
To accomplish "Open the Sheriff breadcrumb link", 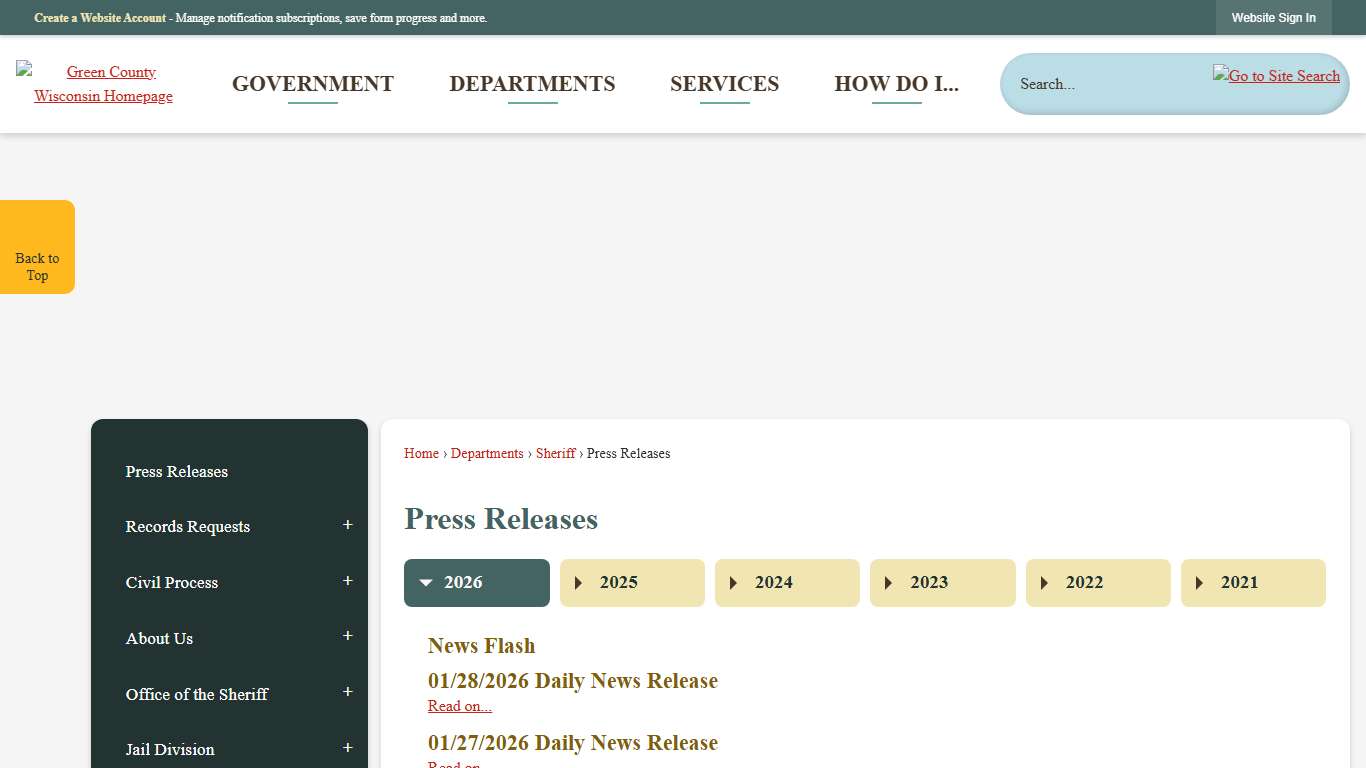I will click(555, 453).
